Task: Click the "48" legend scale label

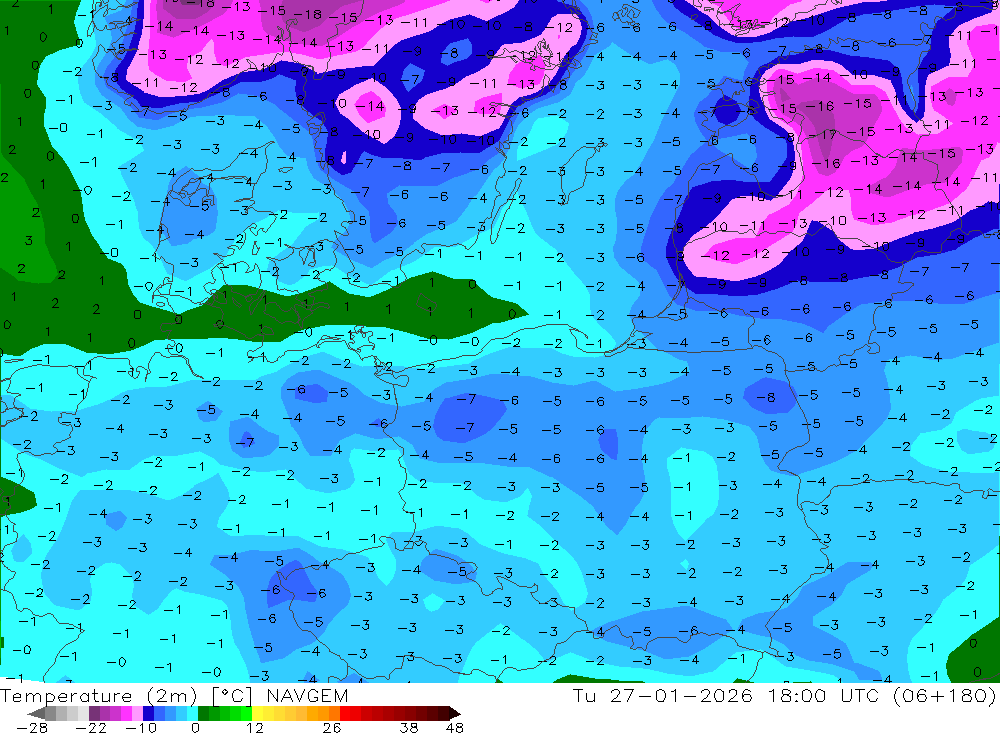Action: 455,728
